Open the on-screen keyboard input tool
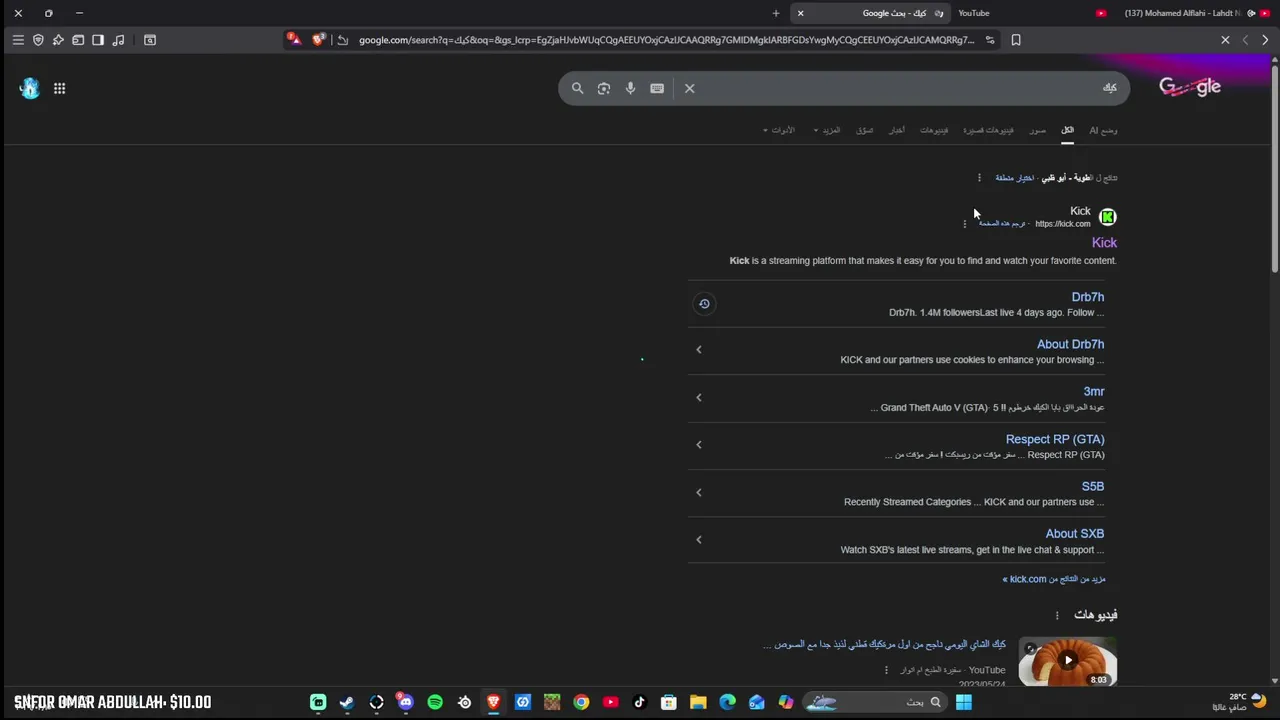This screenshot has width=1280, height=720. tap(657, 88)
